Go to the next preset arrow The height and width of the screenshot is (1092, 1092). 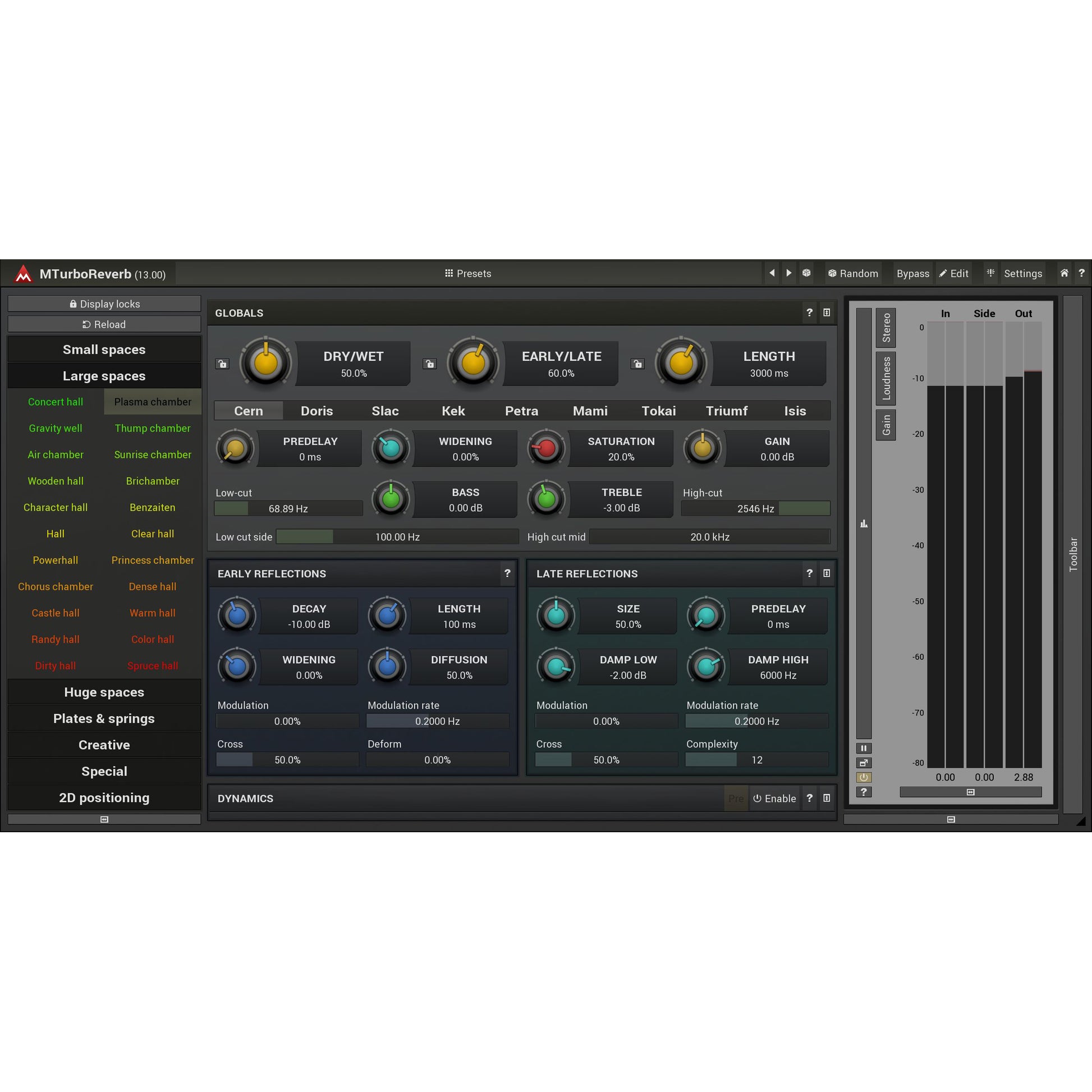[x=788, y=274]
